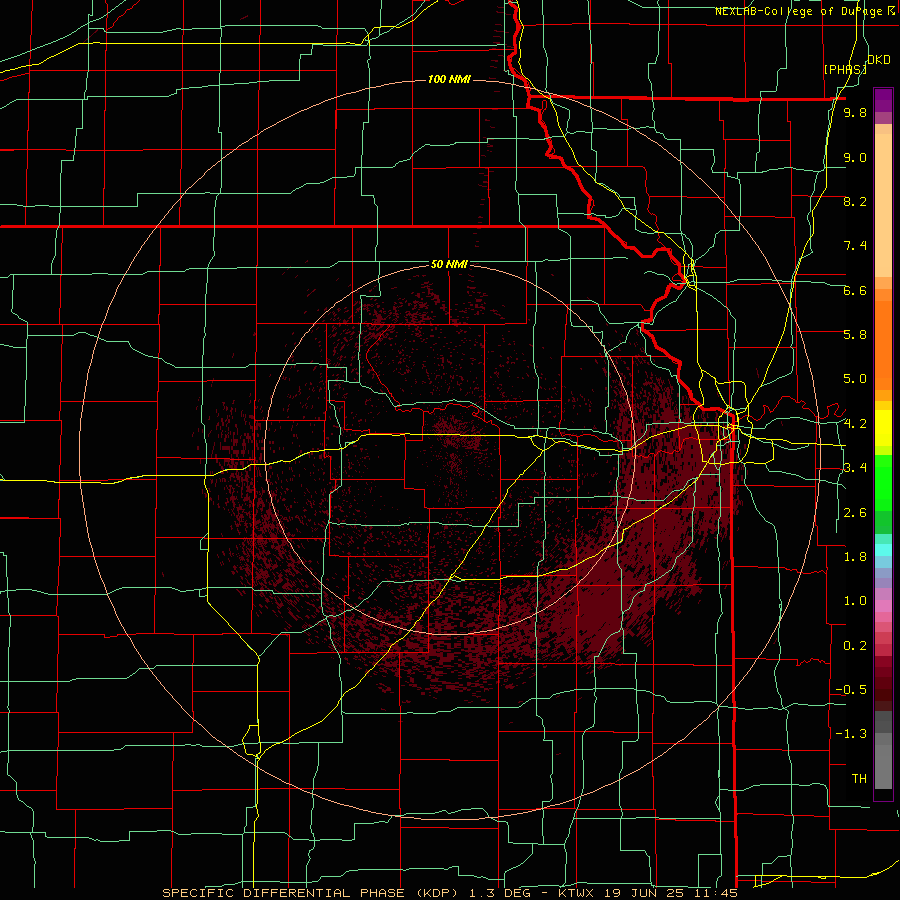Click the 5.0 value on the color scale
900x900 pixels.
855,379
